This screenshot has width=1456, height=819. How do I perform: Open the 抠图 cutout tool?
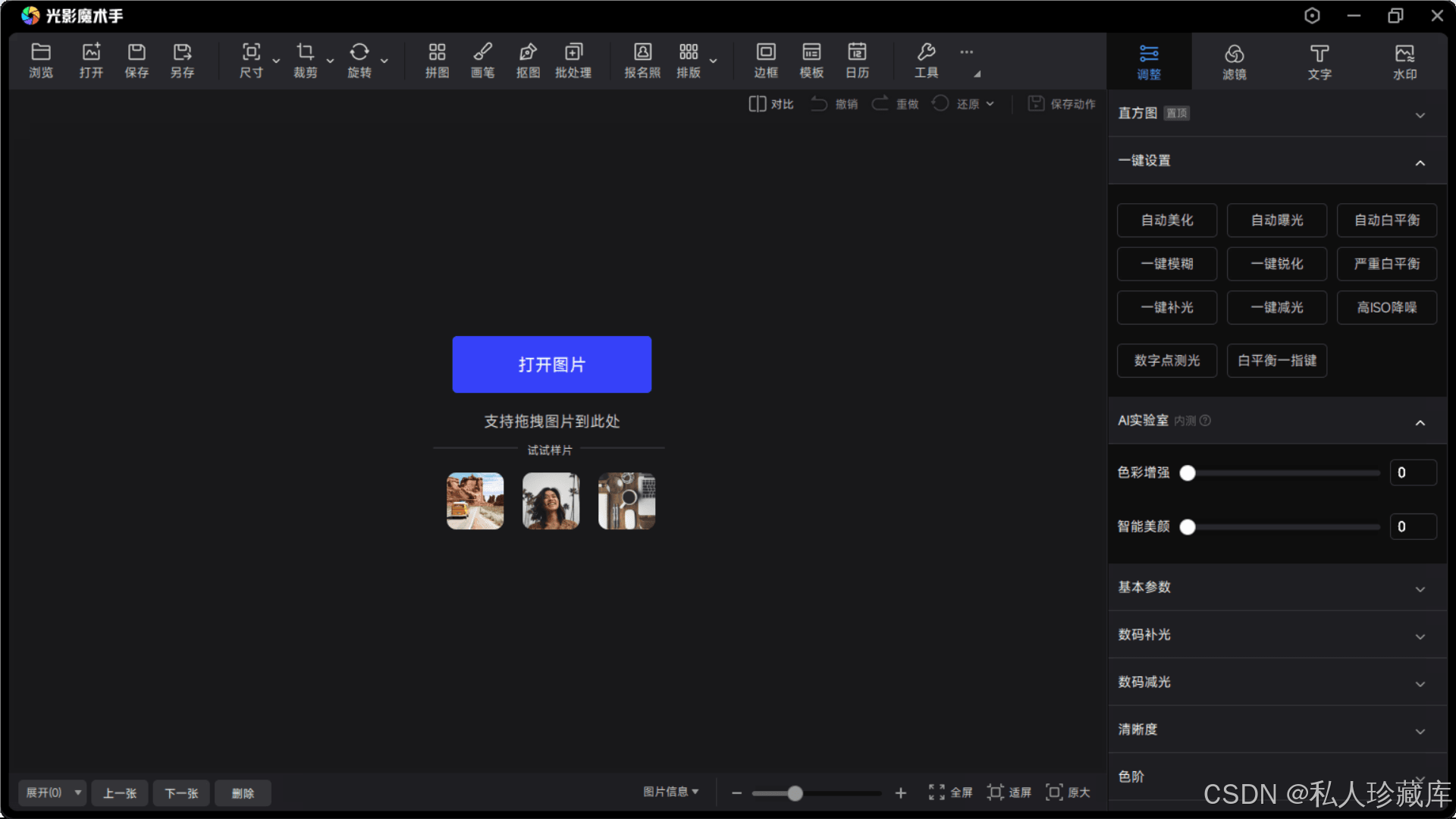pyautogui.click(x=528, y=60)
